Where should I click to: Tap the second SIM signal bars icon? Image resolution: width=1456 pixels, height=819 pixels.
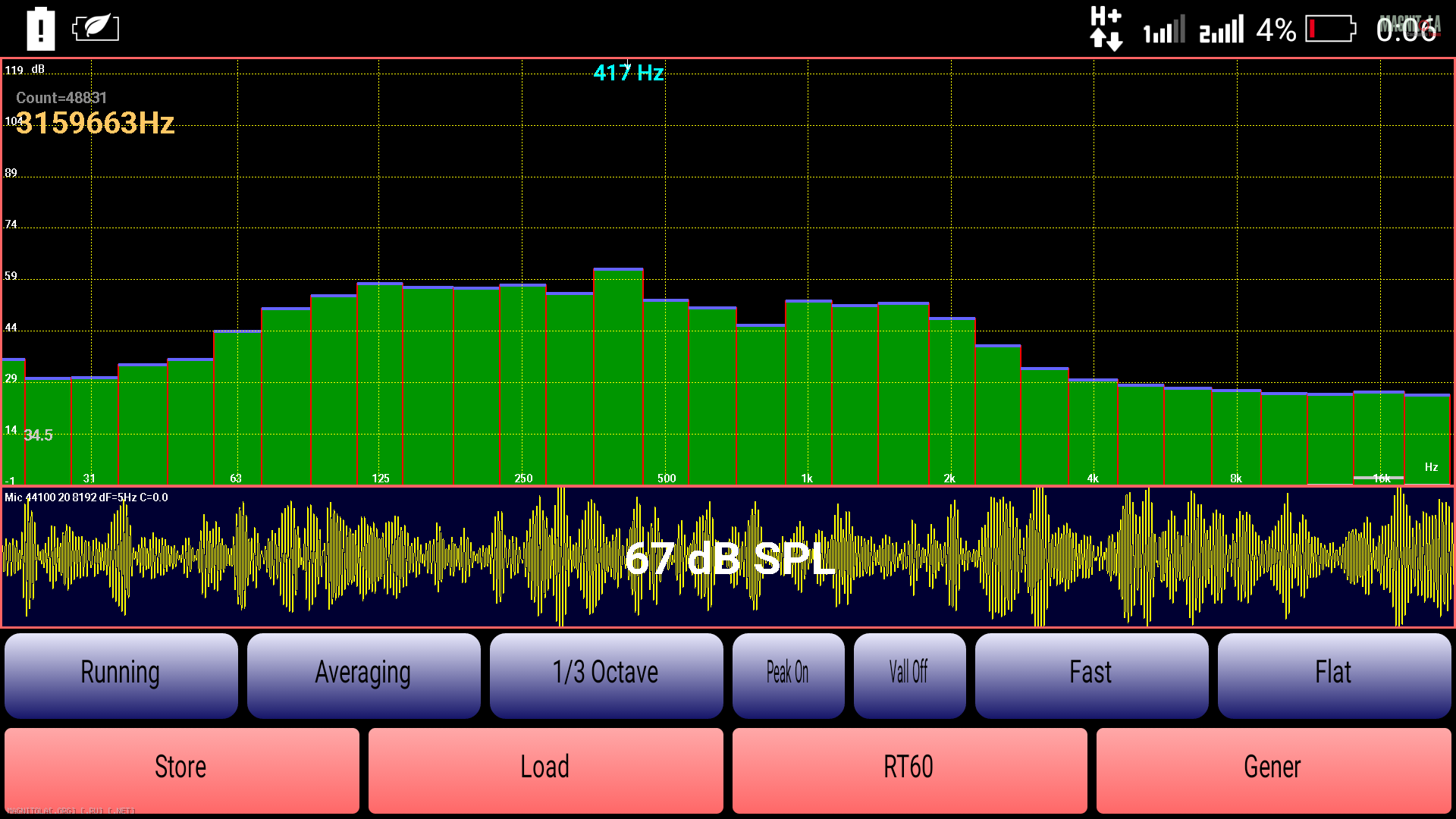1221,30
